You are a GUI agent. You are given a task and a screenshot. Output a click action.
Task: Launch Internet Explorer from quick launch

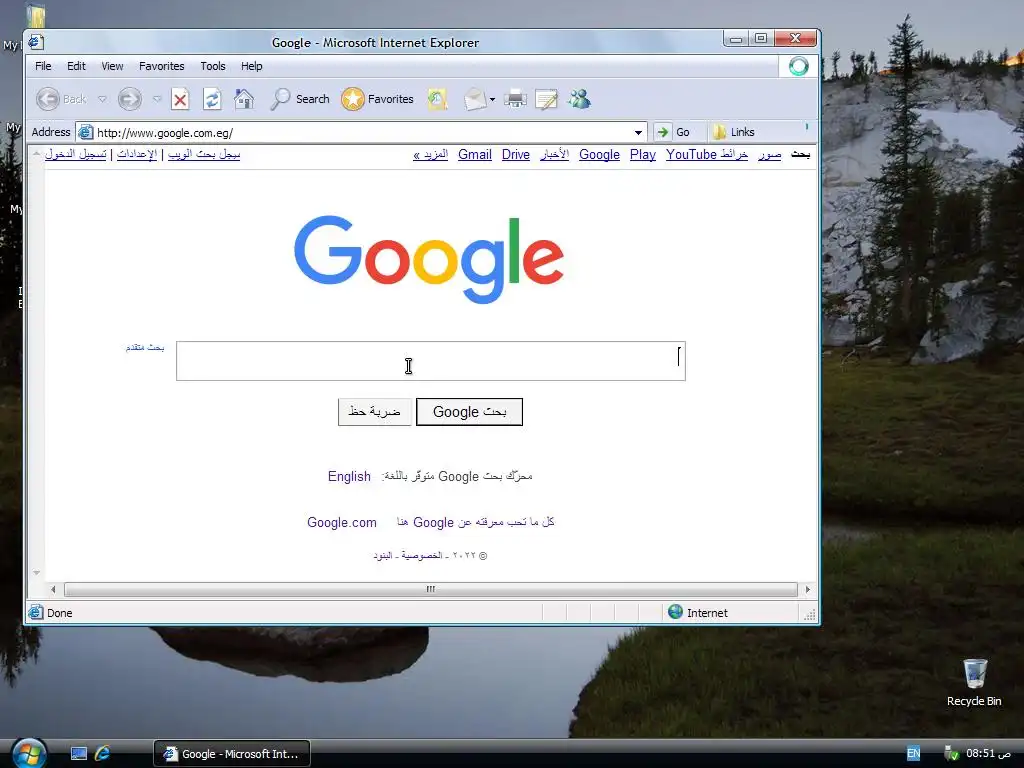coord(103,754)
